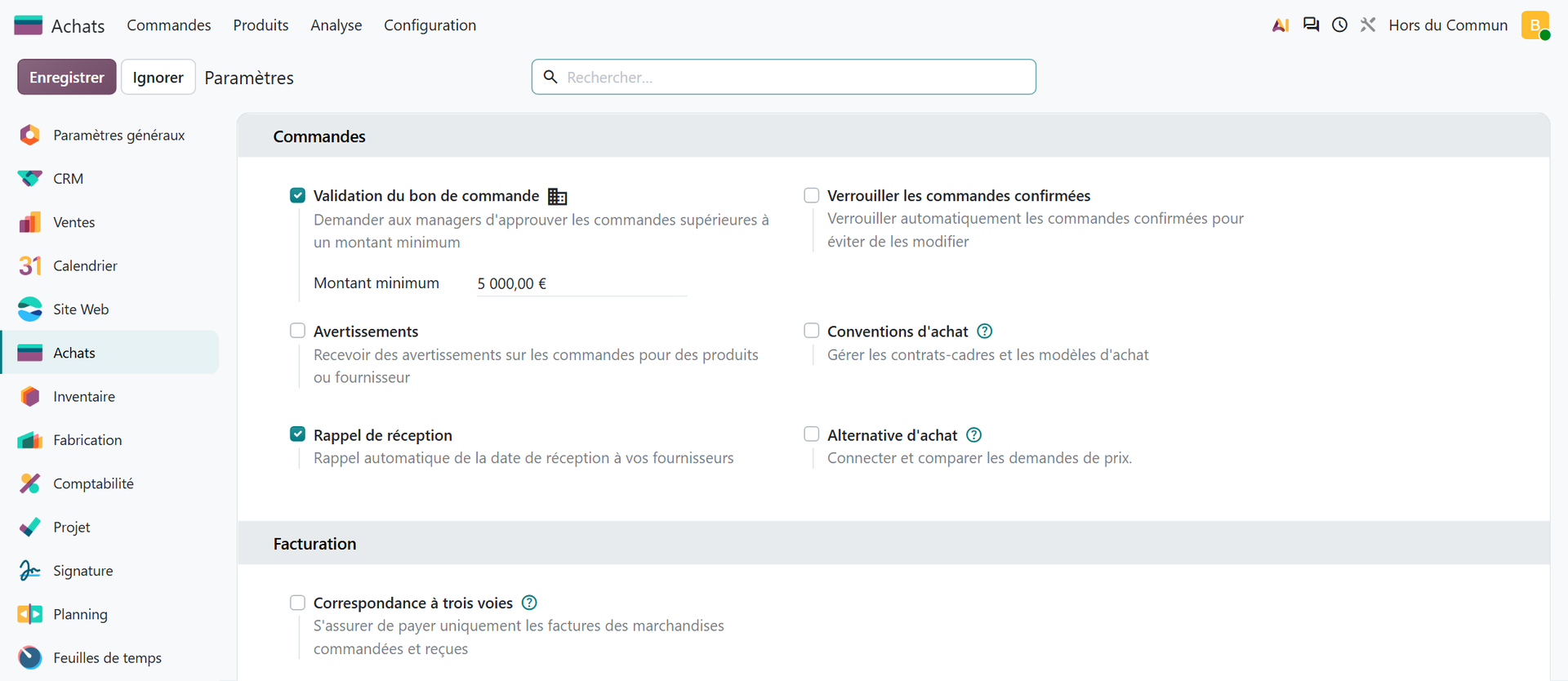Open the conversations messaging icon
1568x681 pixels.
coord(1311,25)
